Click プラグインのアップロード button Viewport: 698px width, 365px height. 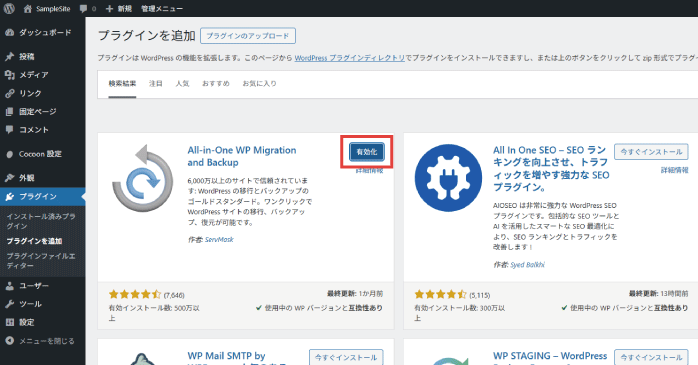click(248, 36)
